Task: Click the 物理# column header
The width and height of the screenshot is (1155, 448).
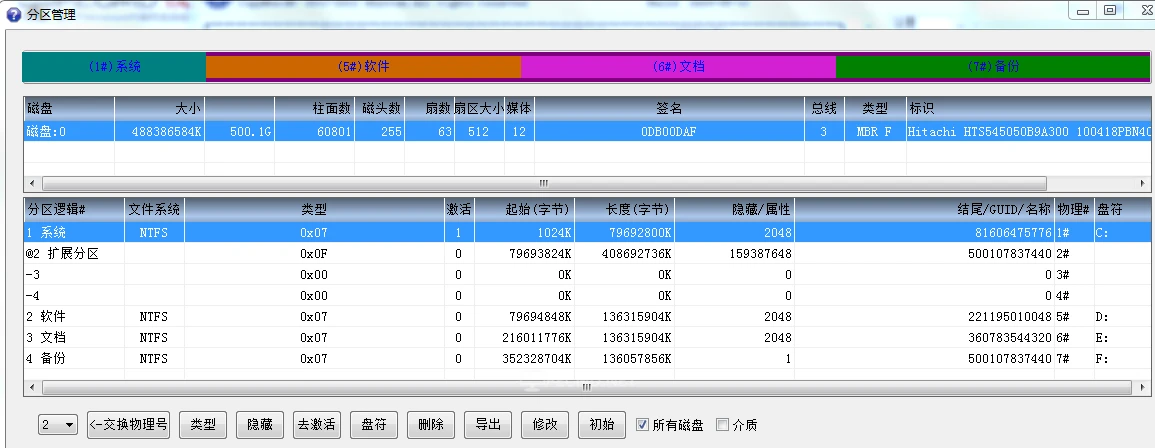Action: pyautogui.click(x=1075, y=209)
